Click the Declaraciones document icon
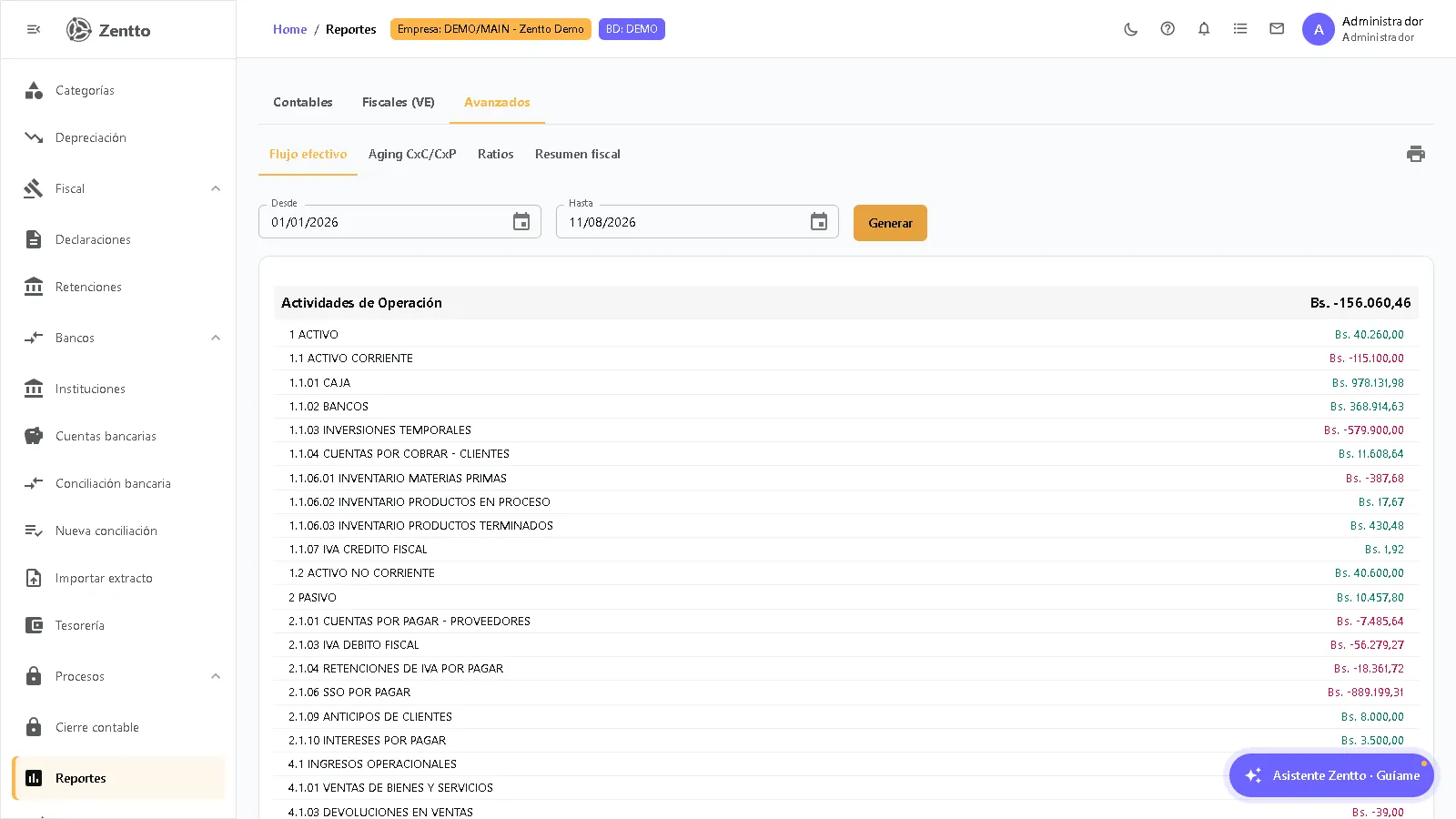1456x819 pixels. (x=34, y=239)
